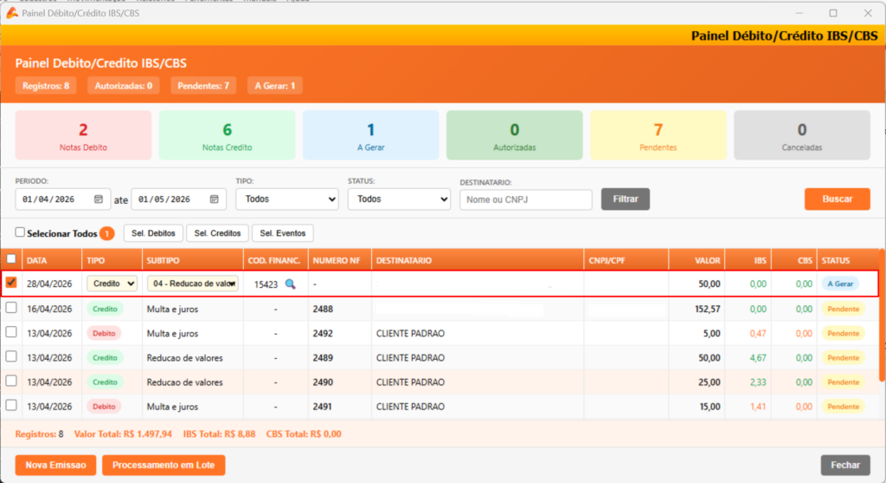Click the Pendentes: 7 header chip
886x483 pixels.
pyautogui.click(x=203, y=86)
